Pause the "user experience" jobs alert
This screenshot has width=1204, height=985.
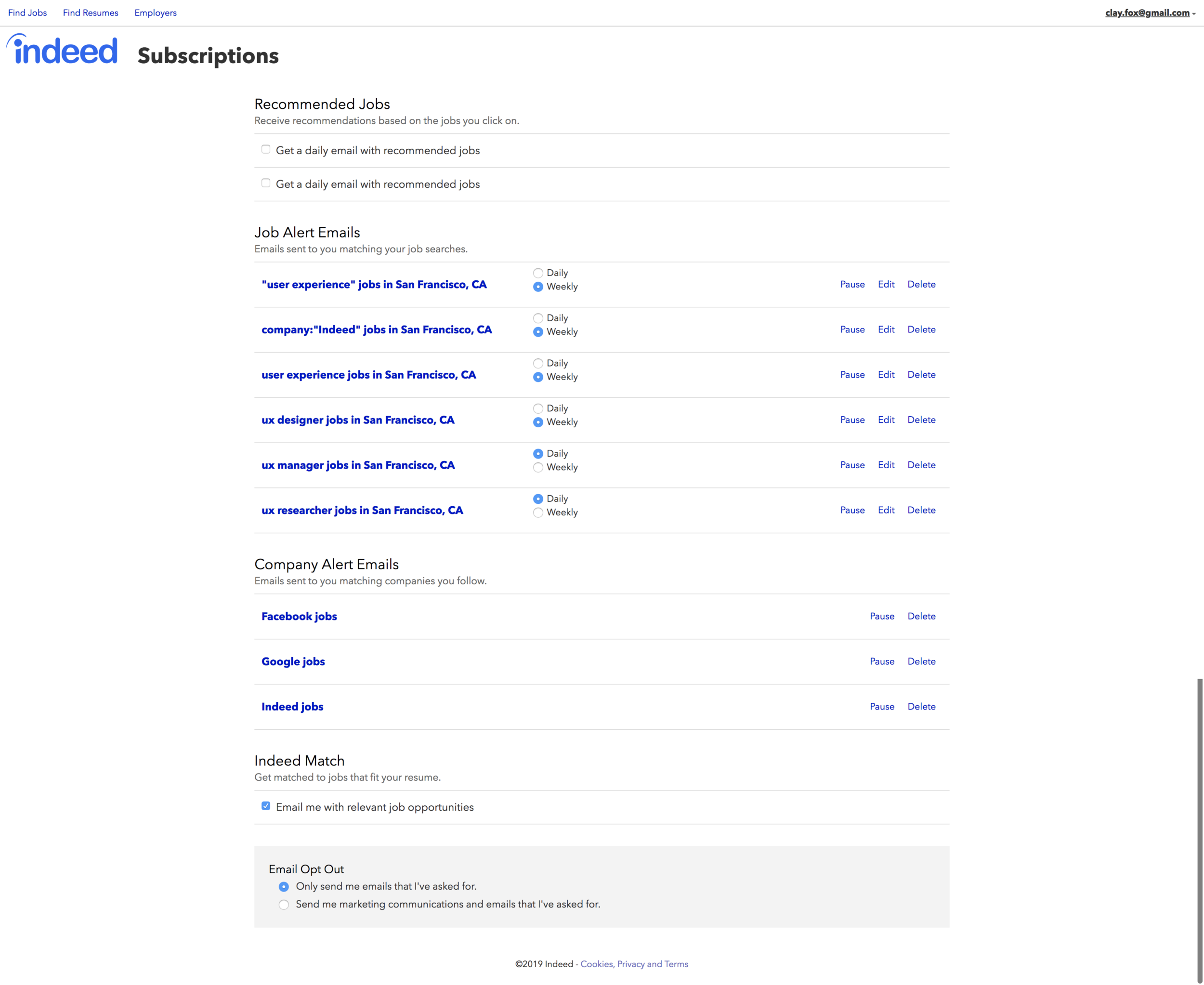click(852, 284)
